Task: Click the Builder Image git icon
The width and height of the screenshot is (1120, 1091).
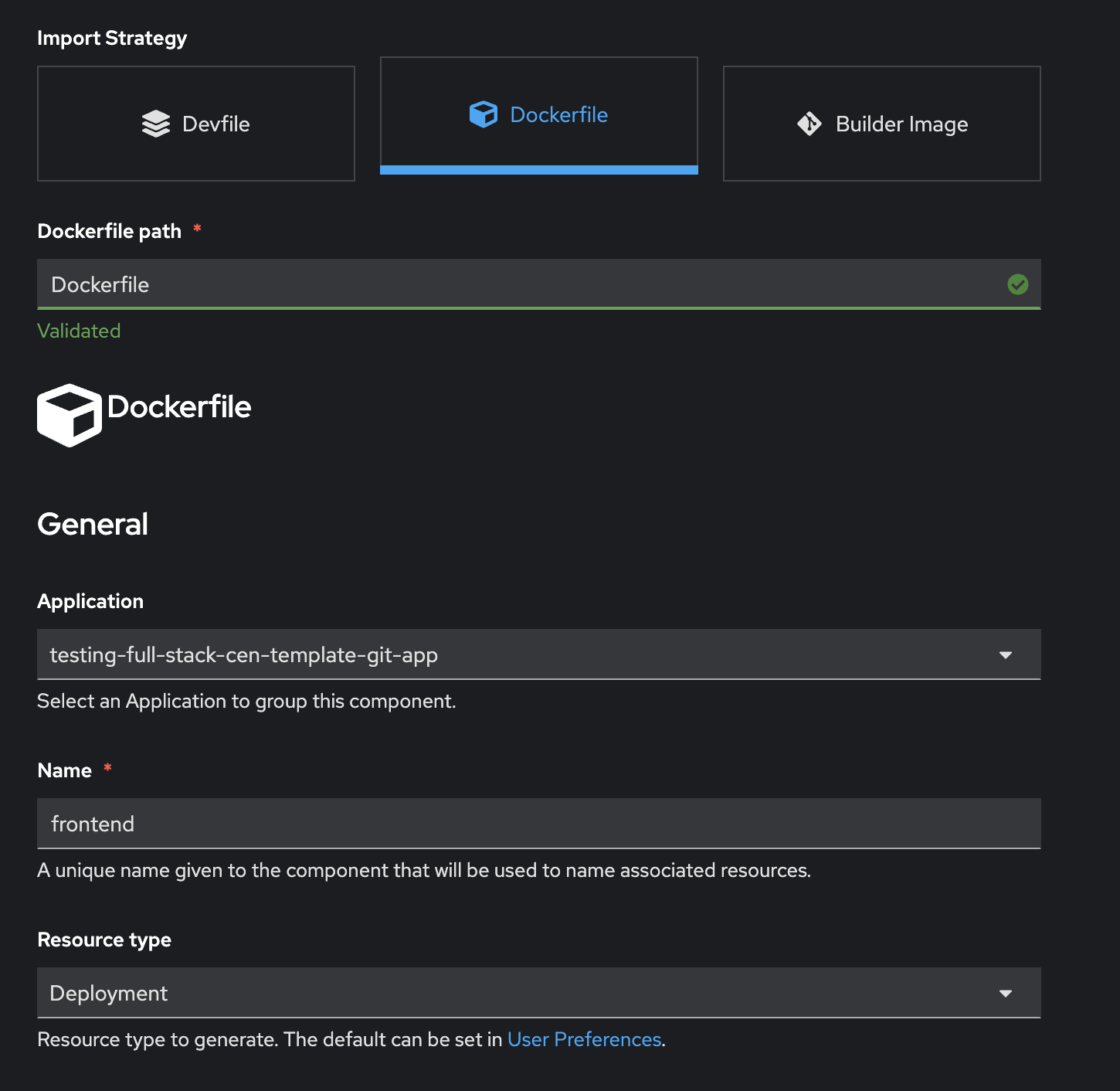Action: (x=809, y=124)
